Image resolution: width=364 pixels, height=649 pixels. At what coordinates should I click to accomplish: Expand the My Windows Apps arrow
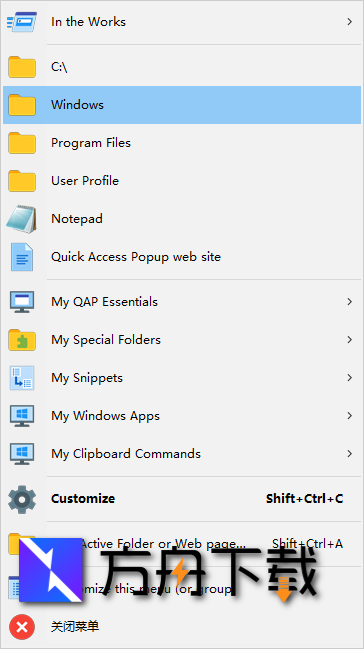[350, 416]
